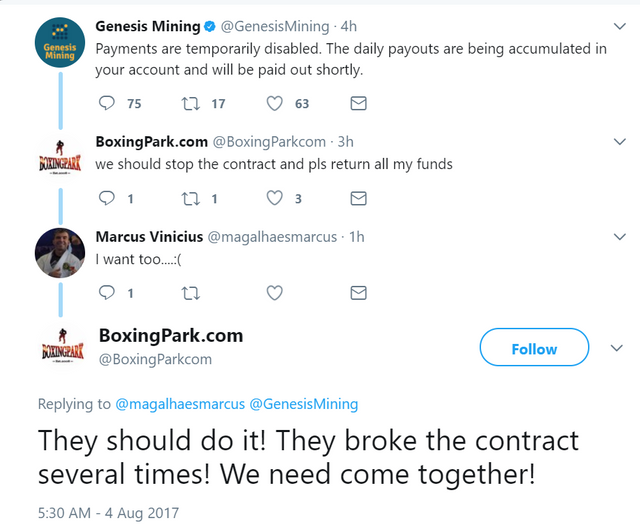Reply to BoxingPark.com's refund tweet

109,198
